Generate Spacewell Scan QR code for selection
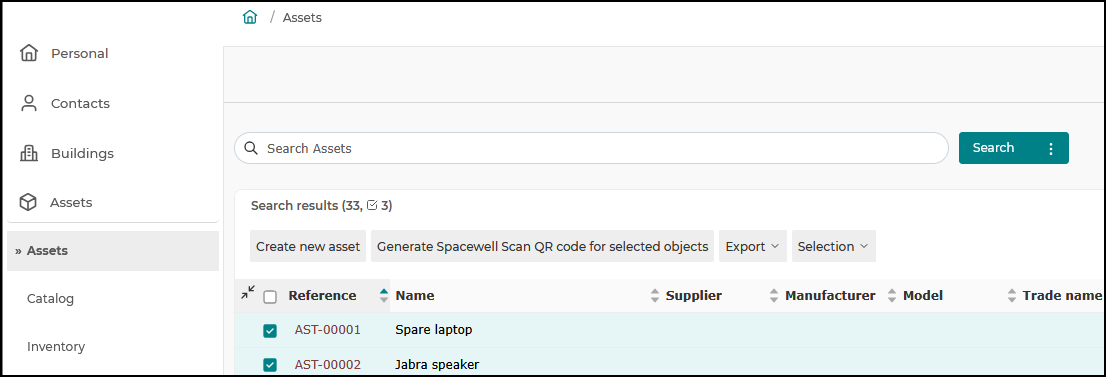Image resolution: width=1106 pixels, height=377 pixels. click(542, 246)
